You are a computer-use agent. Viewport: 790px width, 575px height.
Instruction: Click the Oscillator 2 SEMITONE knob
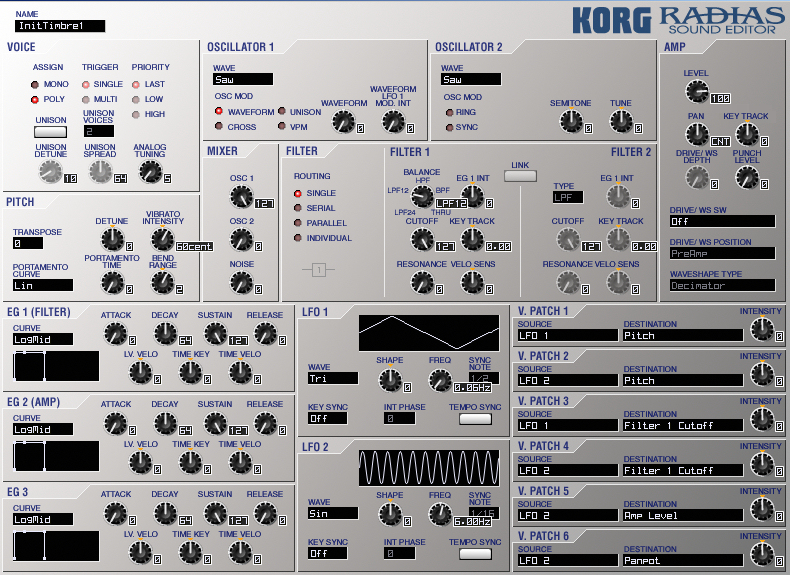pos(571,121)
